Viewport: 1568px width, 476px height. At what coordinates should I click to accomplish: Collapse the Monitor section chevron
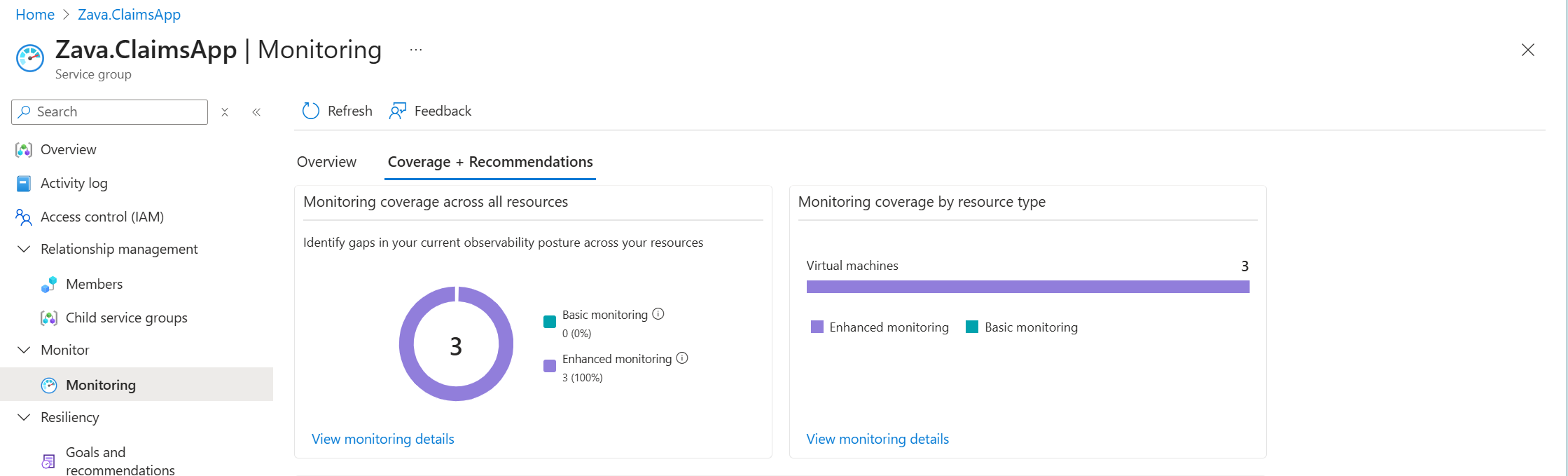[x=23, y=350]
